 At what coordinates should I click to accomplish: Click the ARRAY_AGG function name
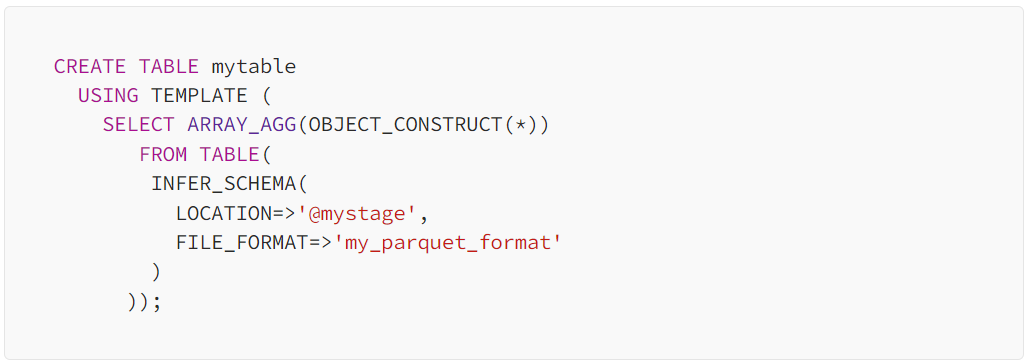242,126
